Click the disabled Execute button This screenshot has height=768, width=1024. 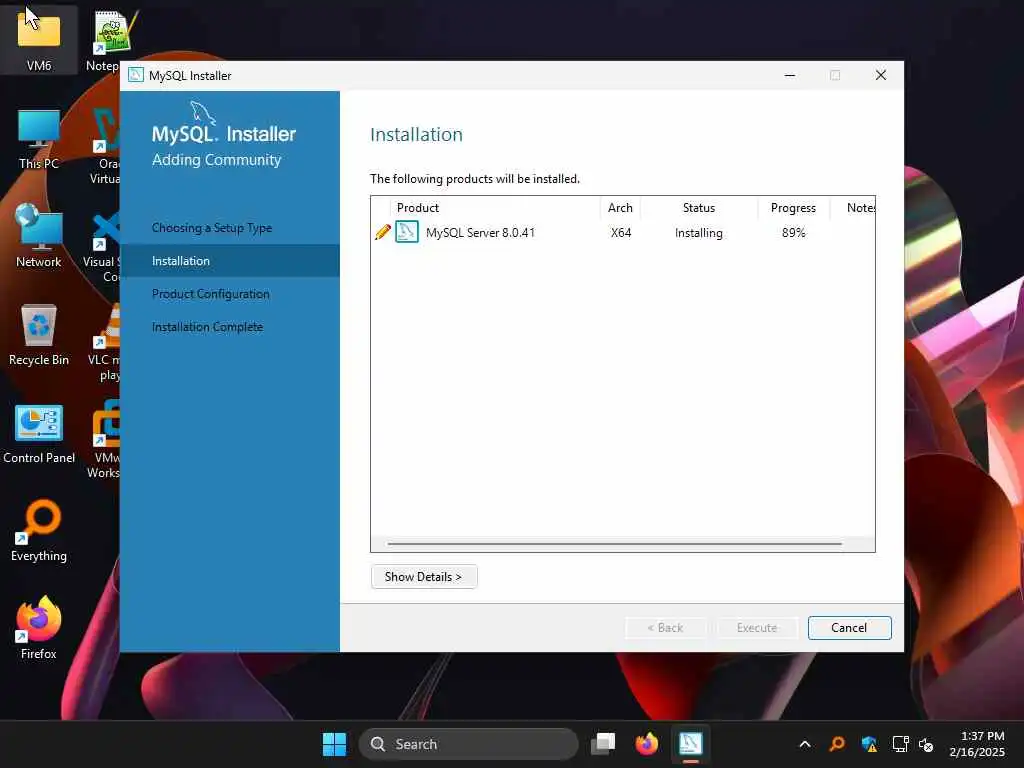757,628
